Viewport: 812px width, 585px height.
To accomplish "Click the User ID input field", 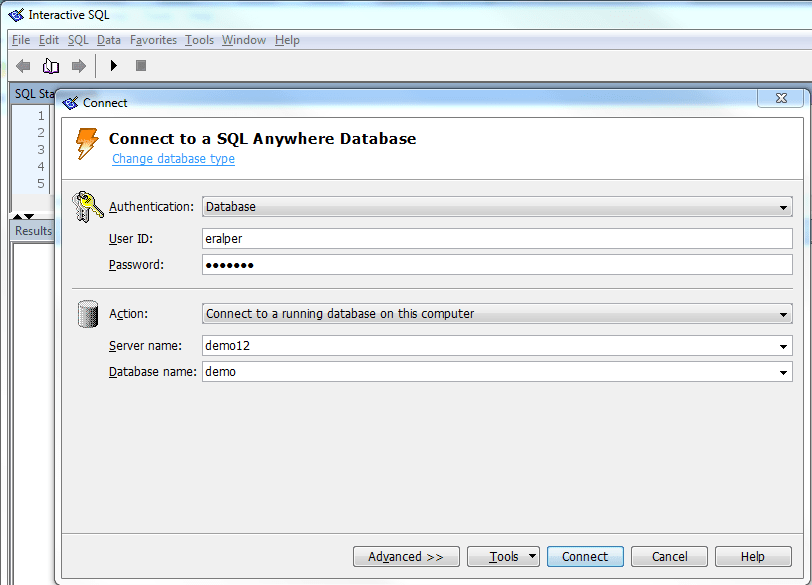I will (x=497, y=239).
